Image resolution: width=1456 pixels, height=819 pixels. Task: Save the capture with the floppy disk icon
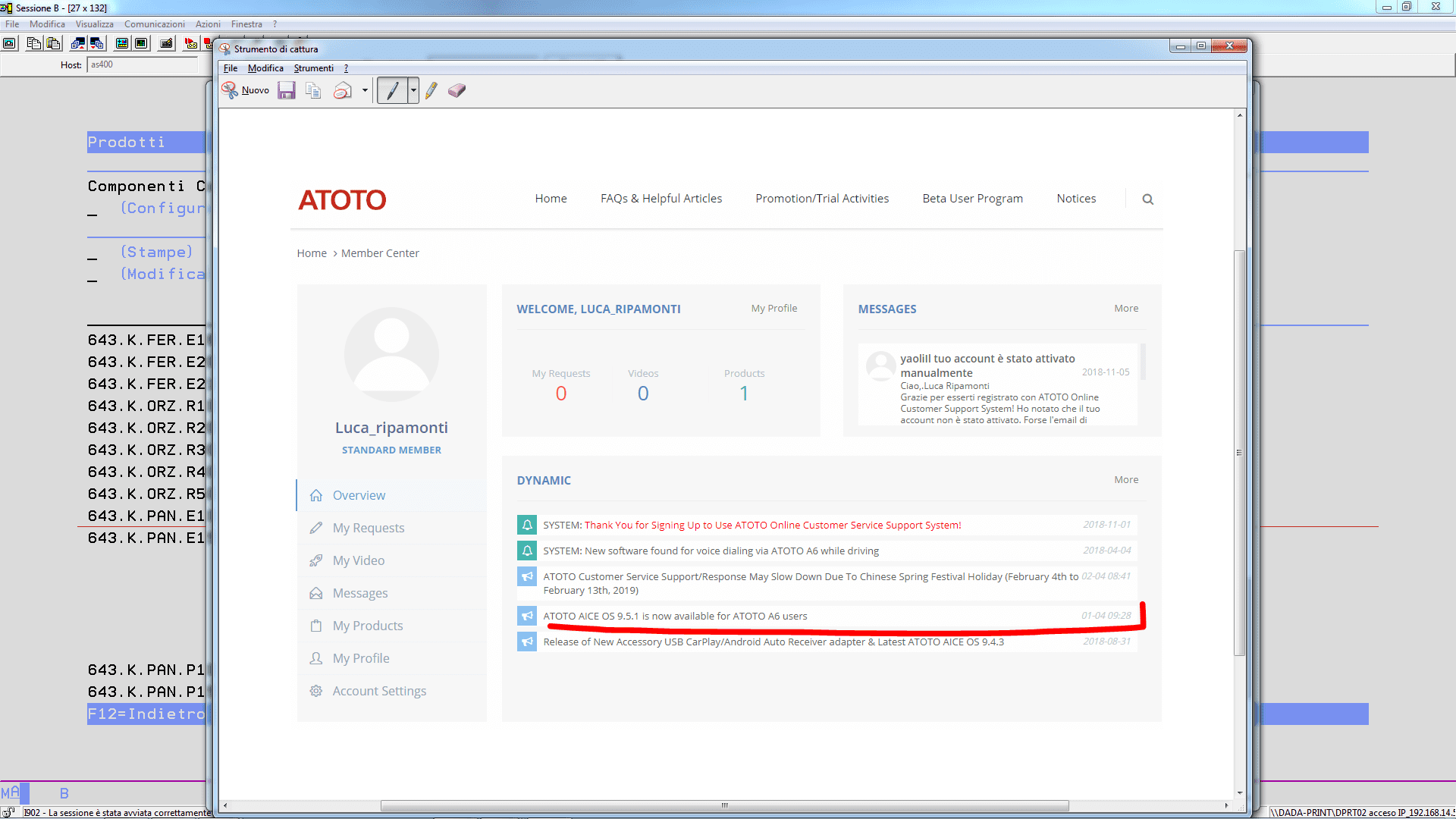pyautogui.click(x=286, y=90)
